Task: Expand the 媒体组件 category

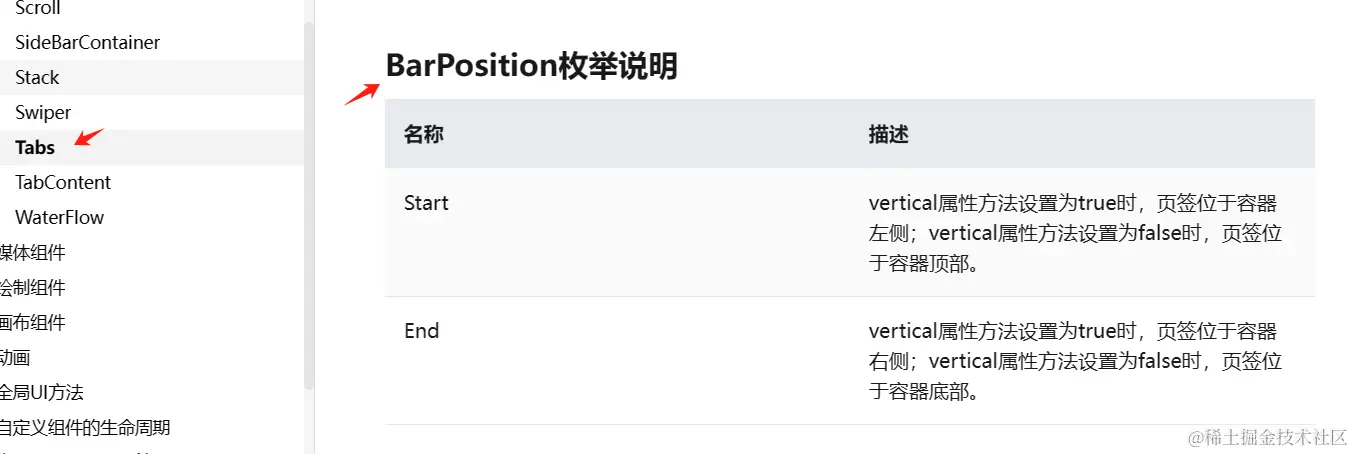Action: coord(32,252)
